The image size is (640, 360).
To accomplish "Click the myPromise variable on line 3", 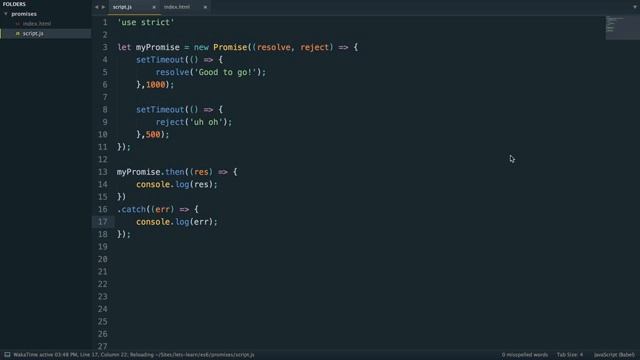I will coord(158,47).
